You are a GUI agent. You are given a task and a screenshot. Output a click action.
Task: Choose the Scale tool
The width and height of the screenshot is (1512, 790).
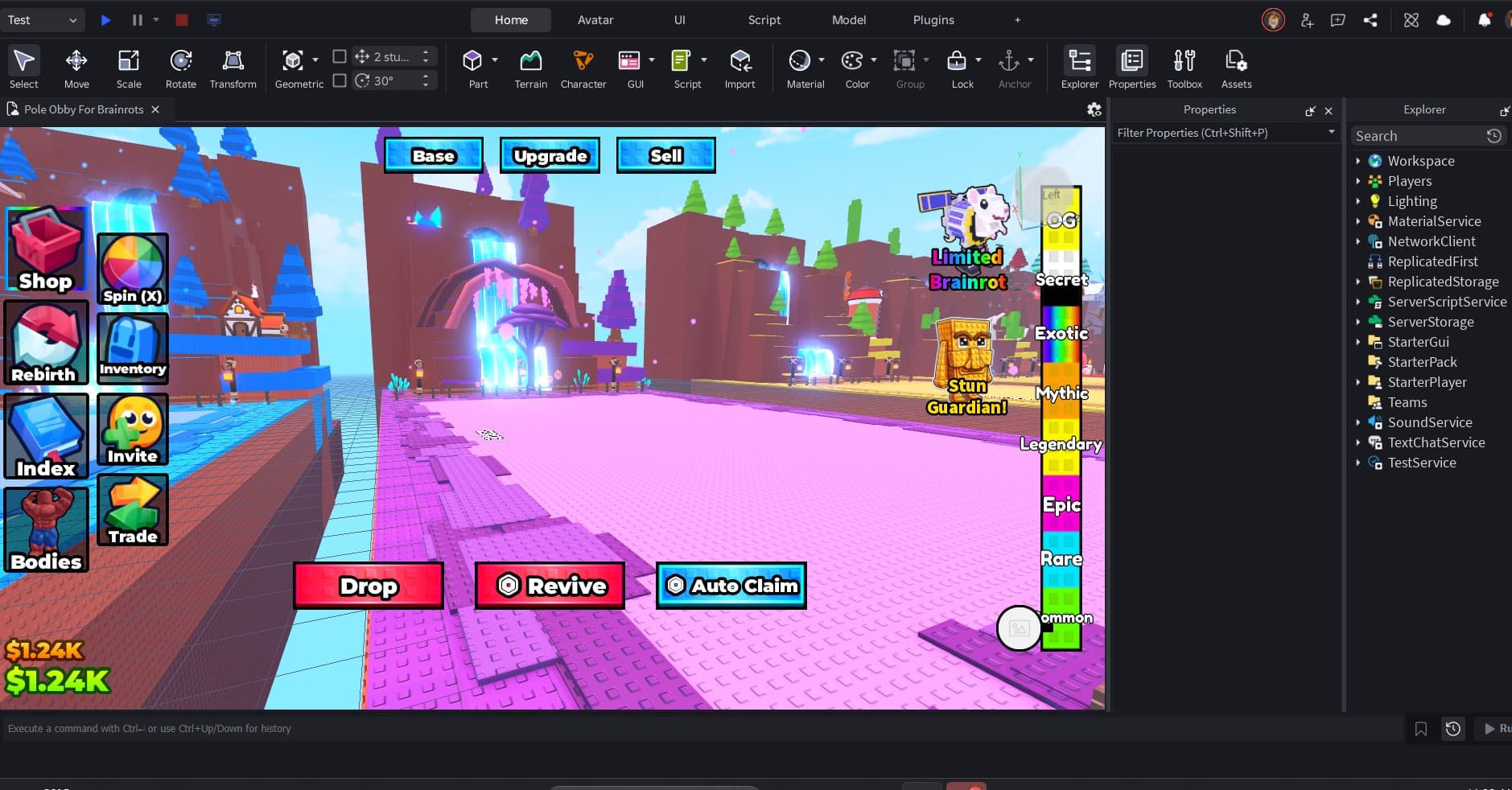[129, 68]
